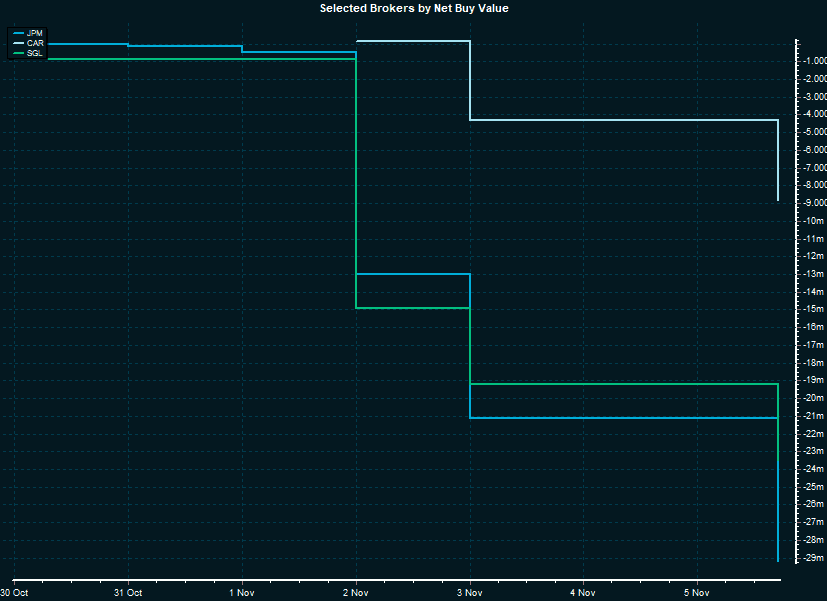Toggle the CAR series in legend
This screenshot has height=601, width=827.
pyautogui.click(x=35, y=43)
